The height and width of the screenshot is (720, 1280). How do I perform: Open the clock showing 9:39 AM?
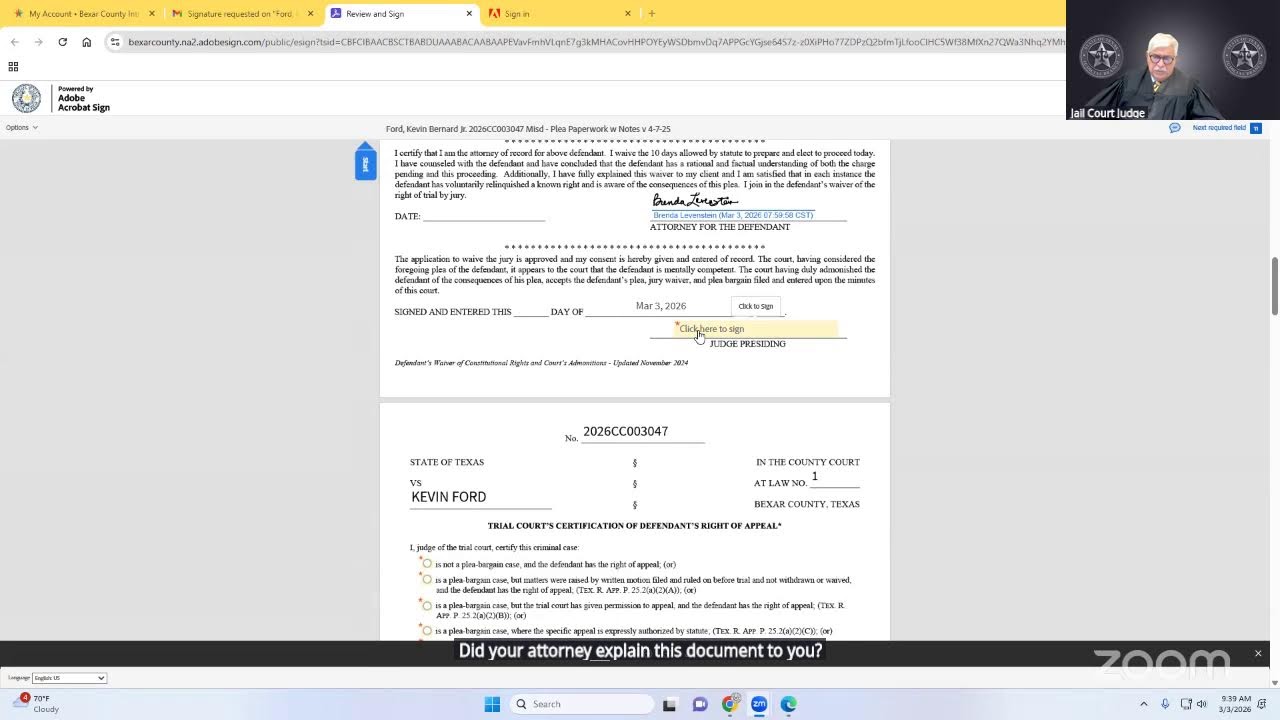pyautogui.click(x=1235, y=704)
